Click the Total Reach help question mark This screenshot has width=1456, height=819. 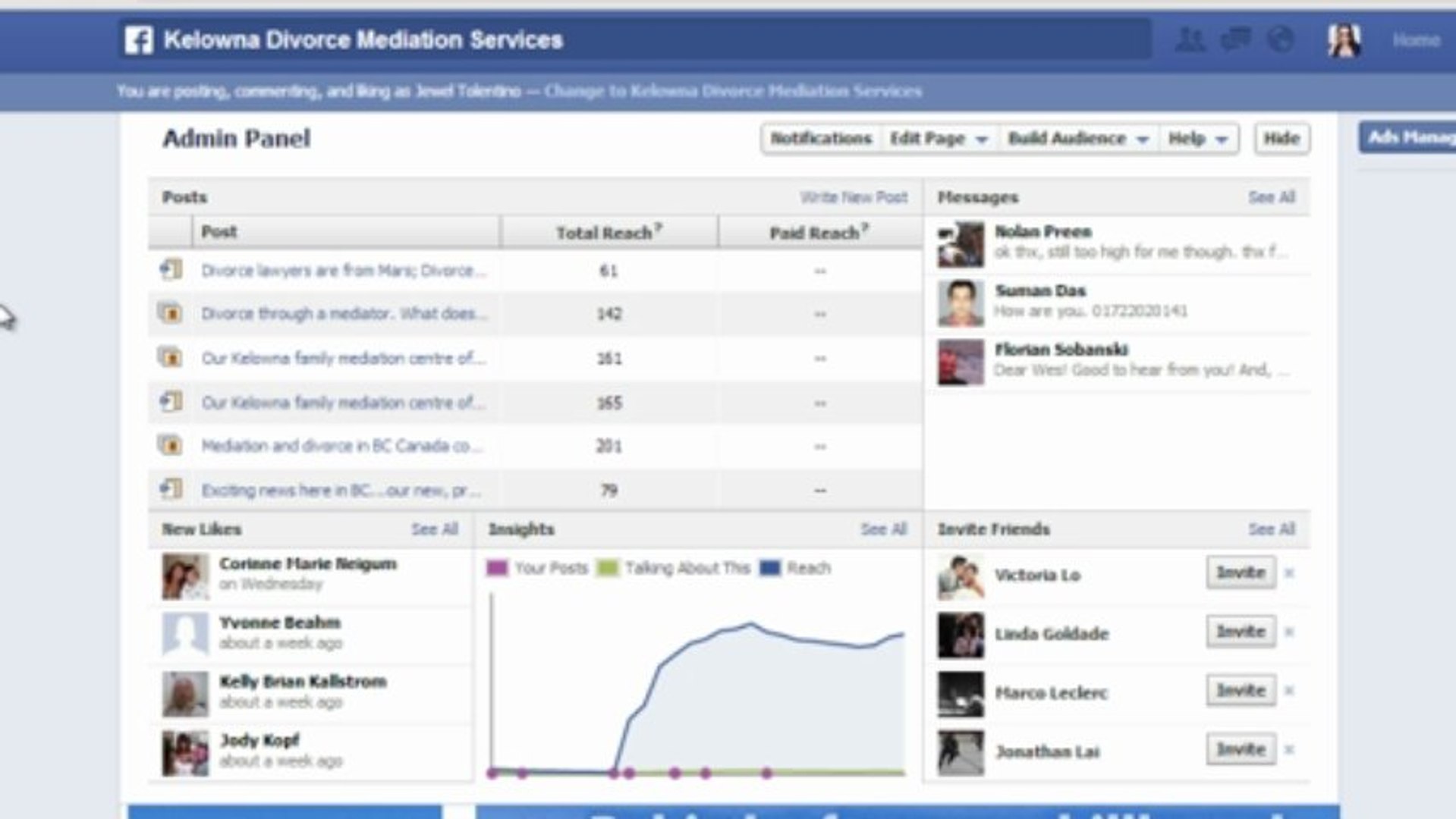pos(659,227)
